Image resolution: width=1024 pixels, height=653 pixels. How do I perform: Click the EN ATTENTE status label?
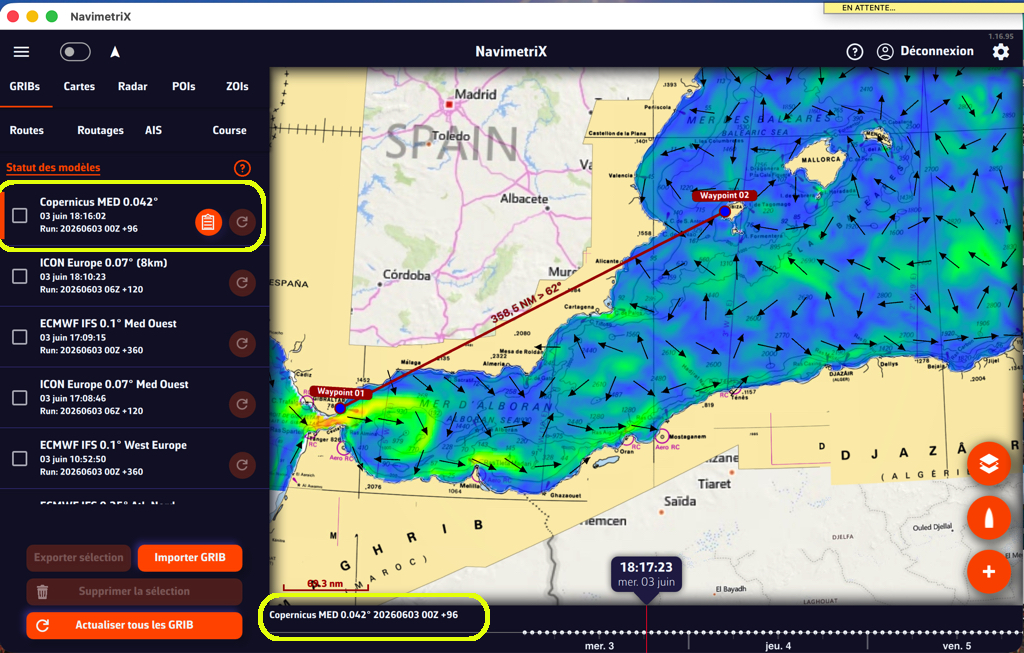click(869, 8)
